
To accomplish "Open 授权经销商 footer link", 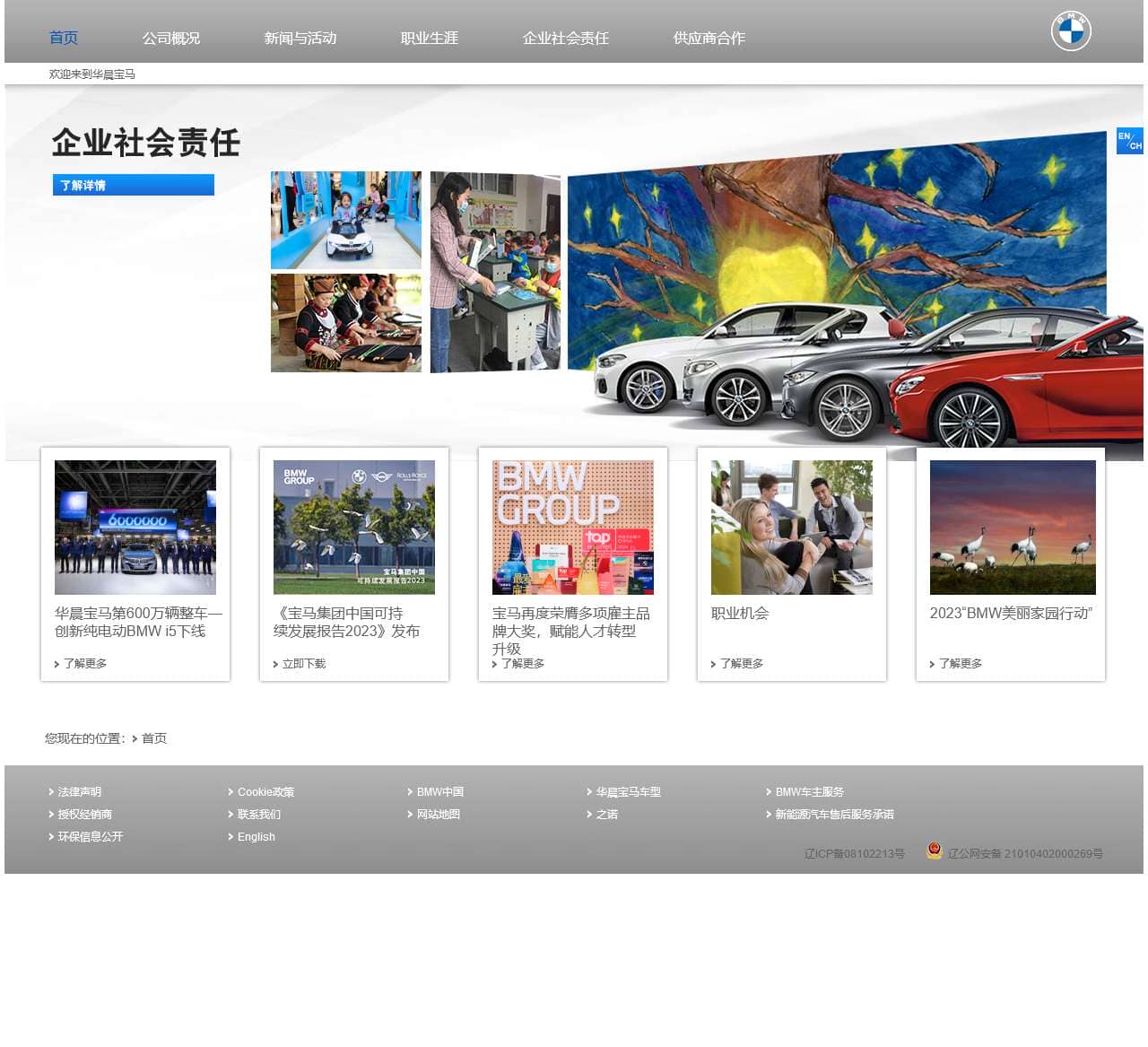I will (85, 815).
